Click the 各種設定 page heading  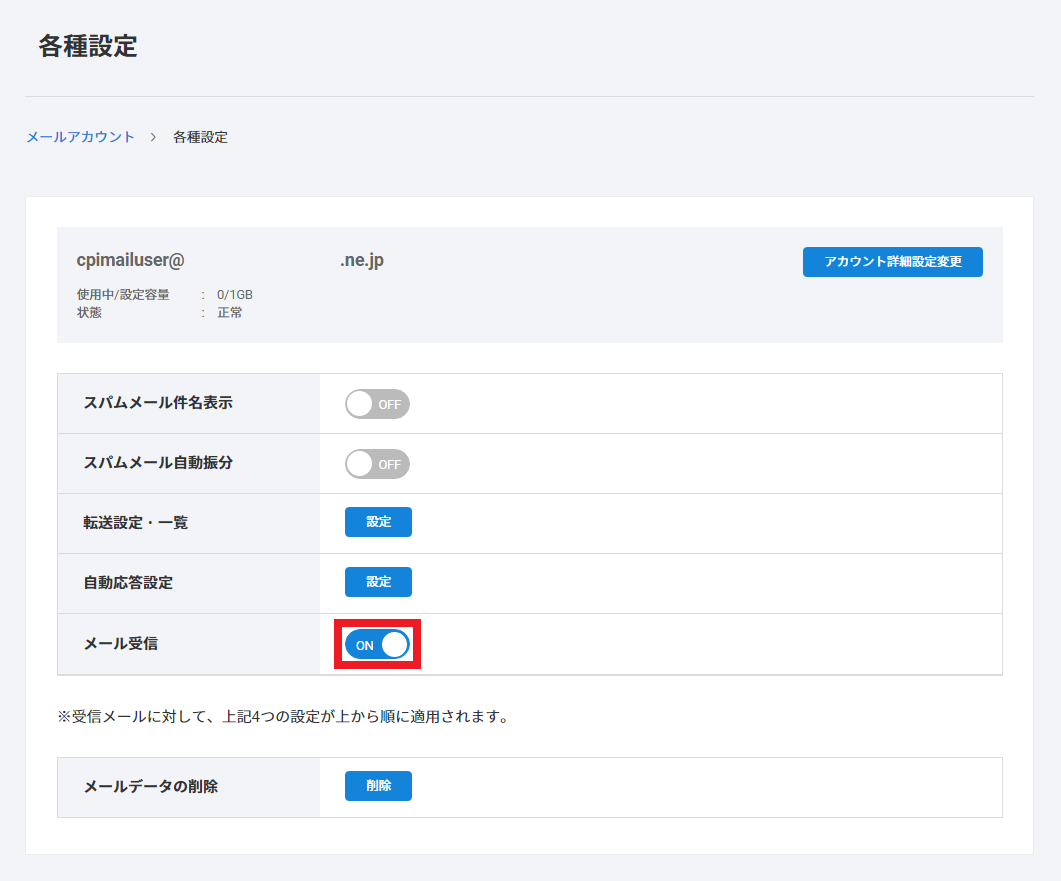tap(88, 46)
